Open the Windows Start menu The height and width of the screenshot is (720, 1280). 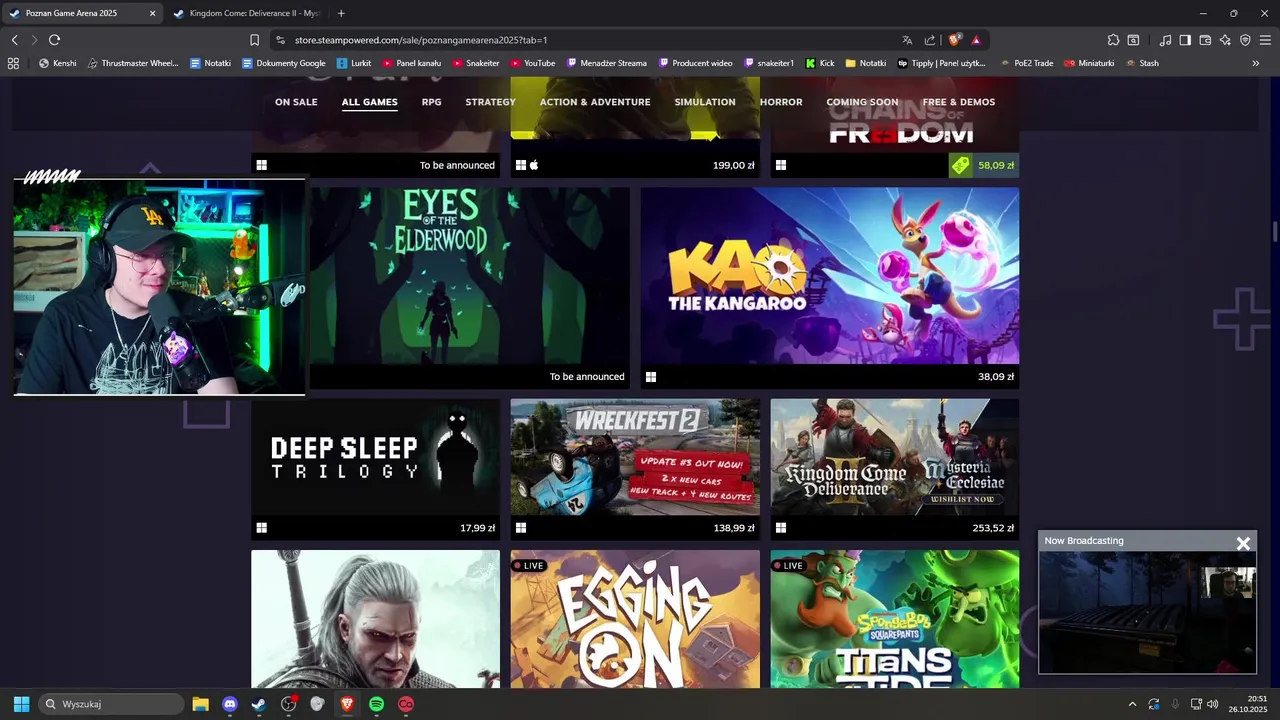(x=21, y=704)
